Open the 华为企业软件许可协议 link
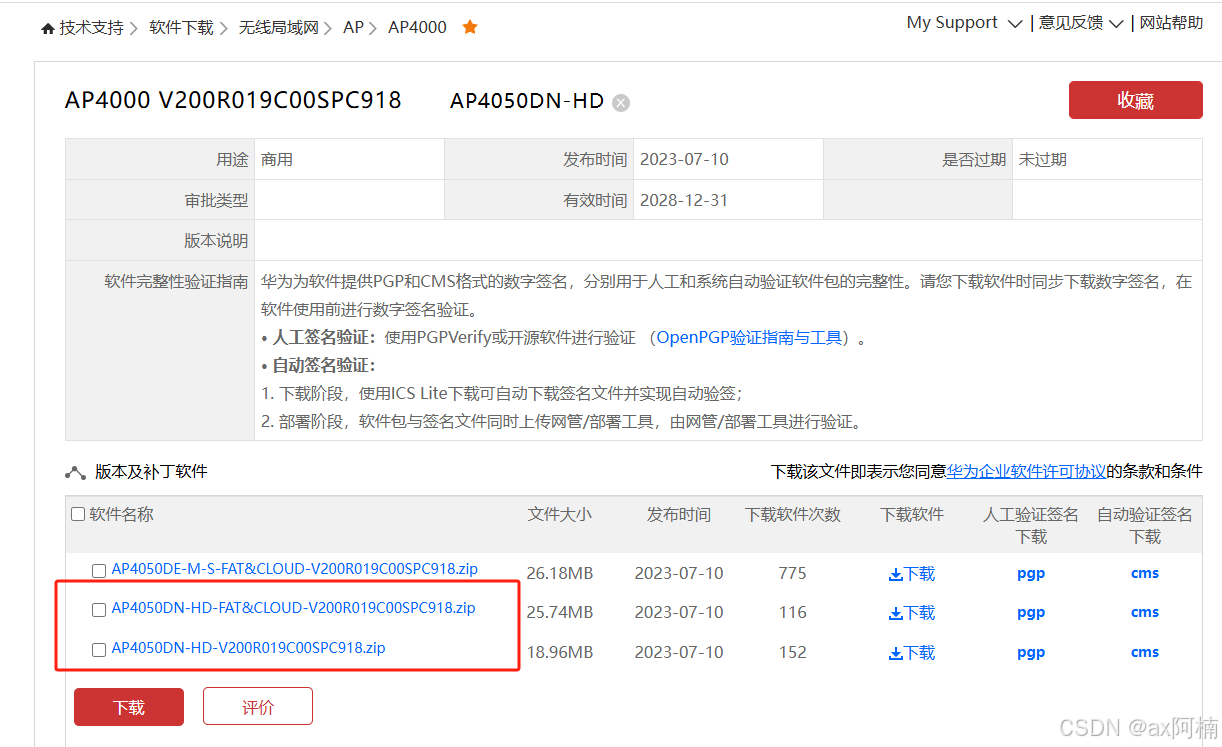The height and width of the screenshot is (747, 1222). [1026, 472]
